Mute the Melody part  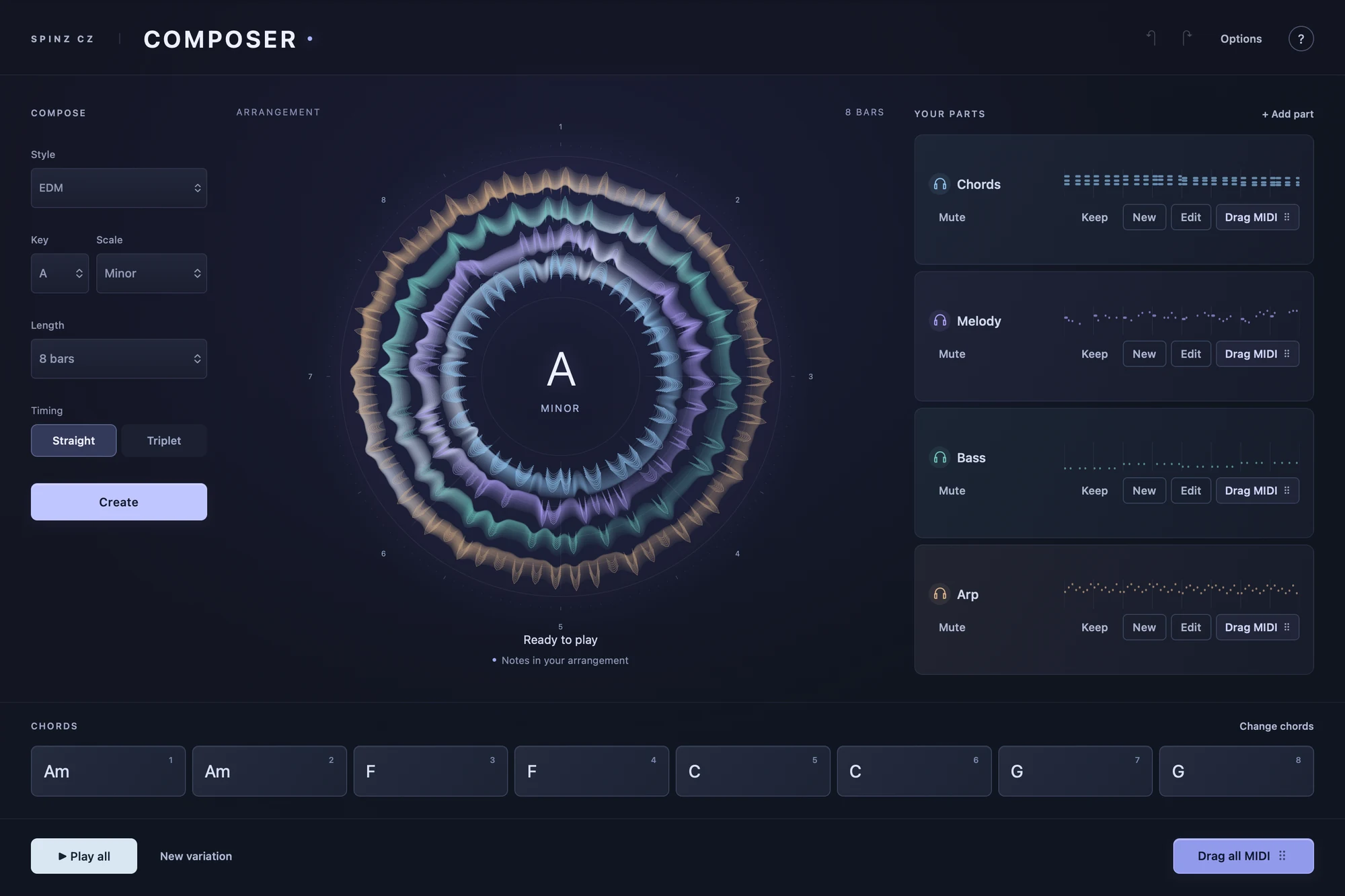pos(952,354)
